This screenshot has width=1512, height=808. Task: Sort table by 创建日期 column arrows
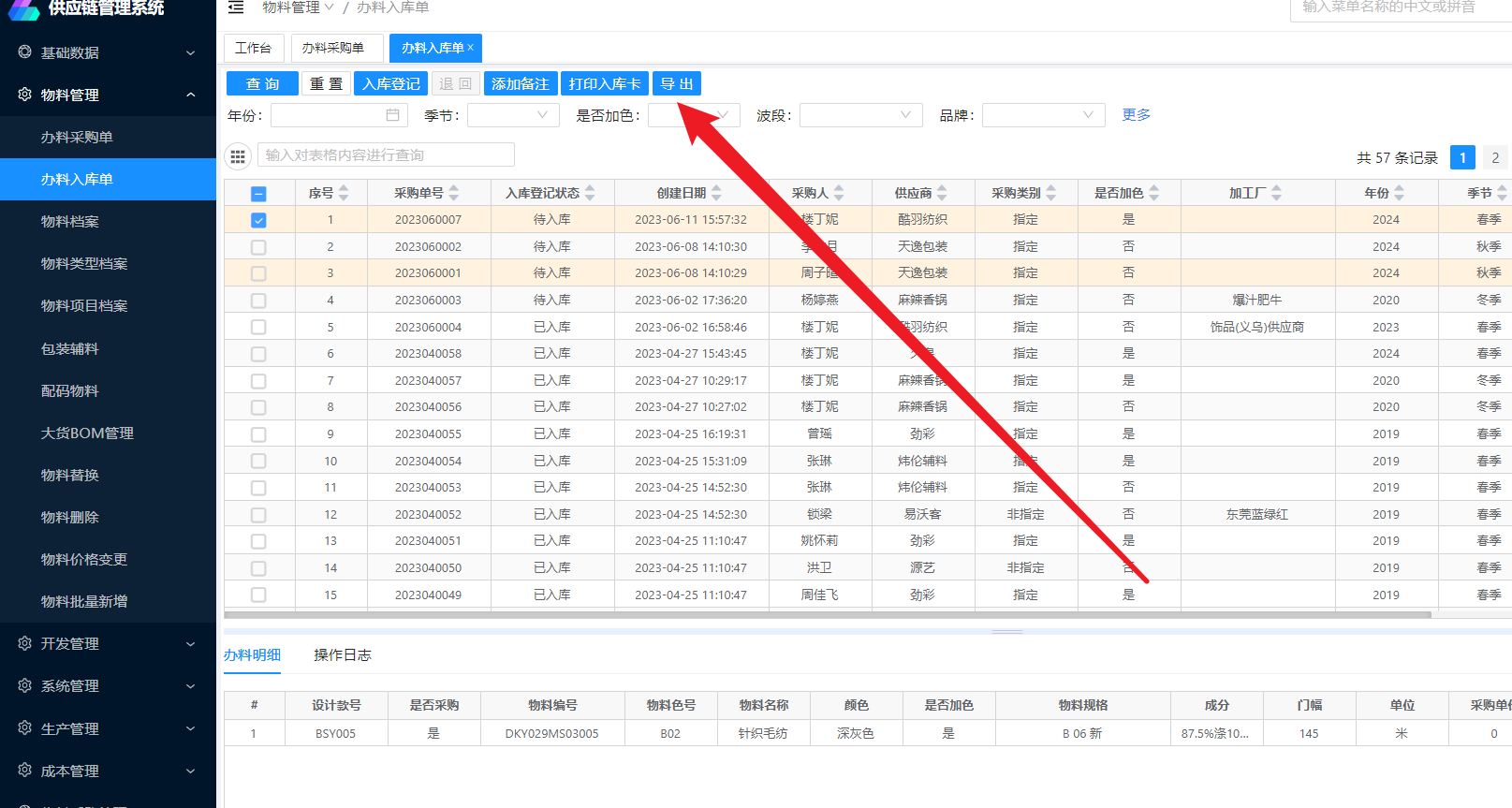tap(716, 193)
